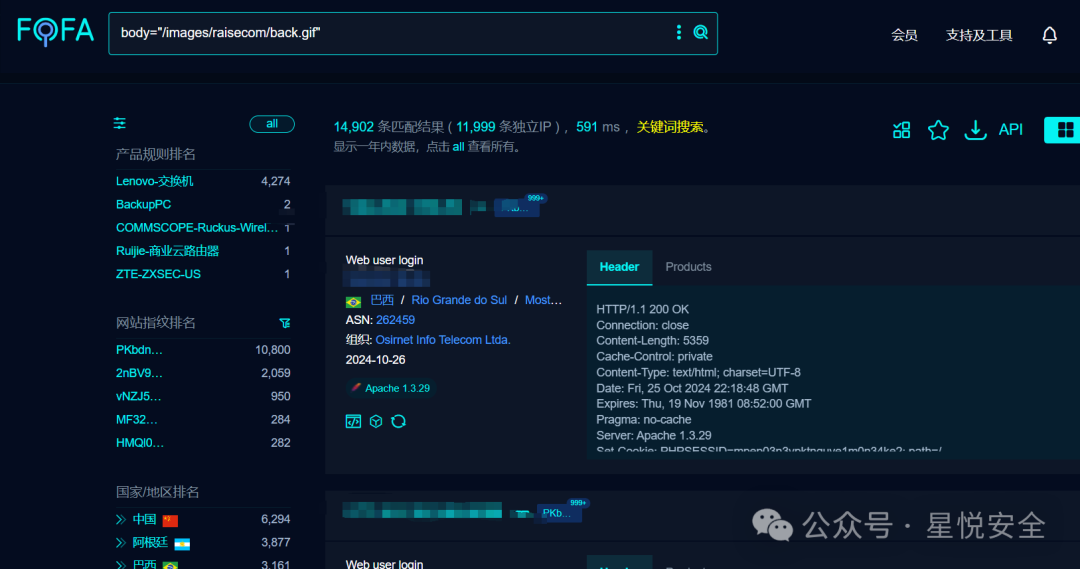Click the first result's blurred host link
The image size is (1080, 569).
(x=402, y=207)
